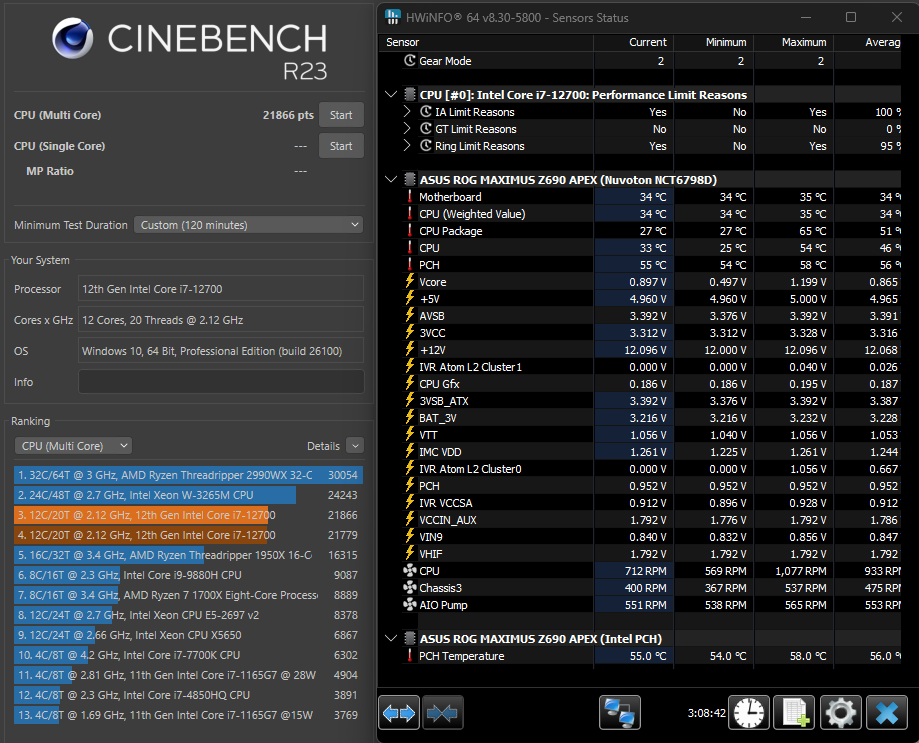Open Minimum Test Duration dropdown

click(x=249, y=225)
